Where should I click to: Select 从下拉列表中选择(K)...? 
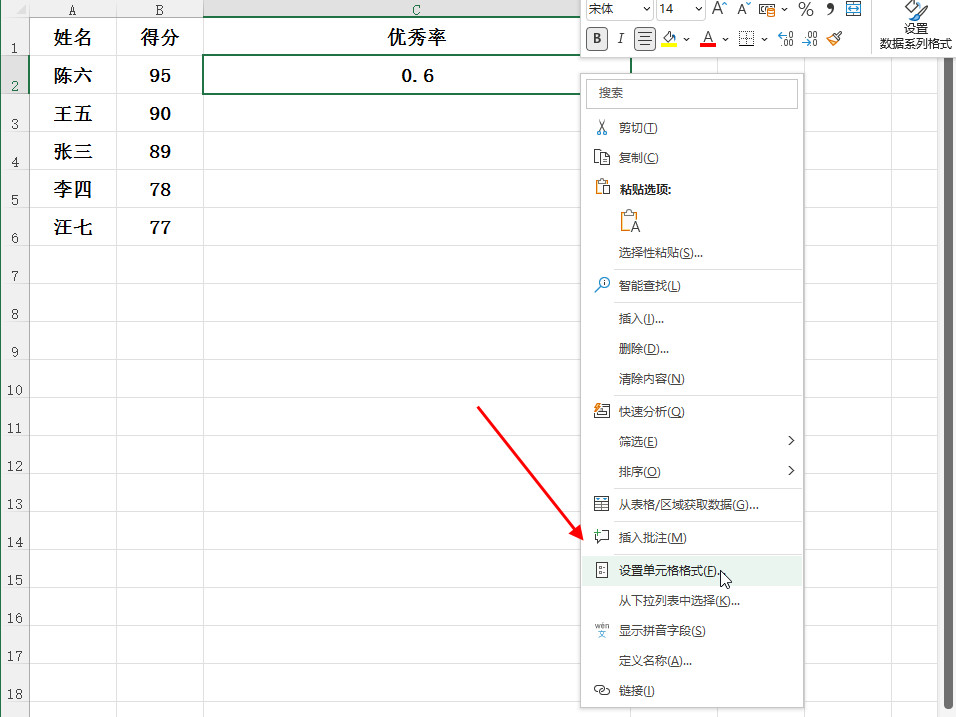(x=691, y=601)
